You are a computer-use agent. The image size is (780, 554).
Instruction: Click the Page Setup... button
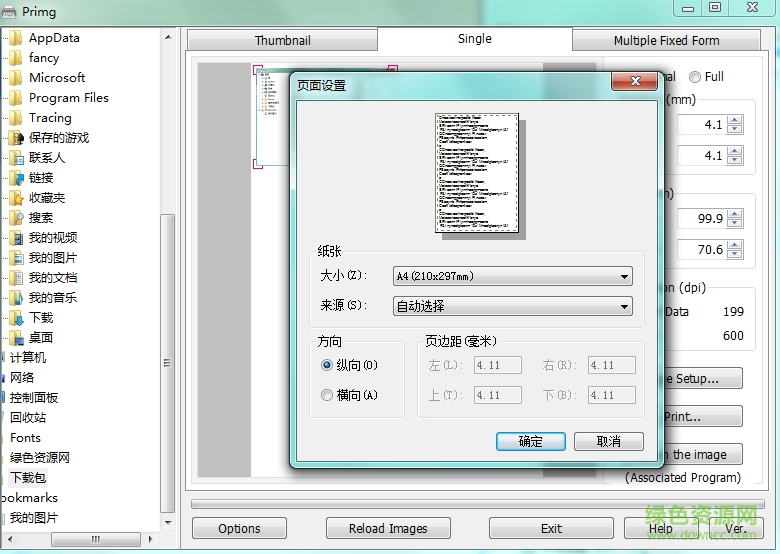(703, 378)
